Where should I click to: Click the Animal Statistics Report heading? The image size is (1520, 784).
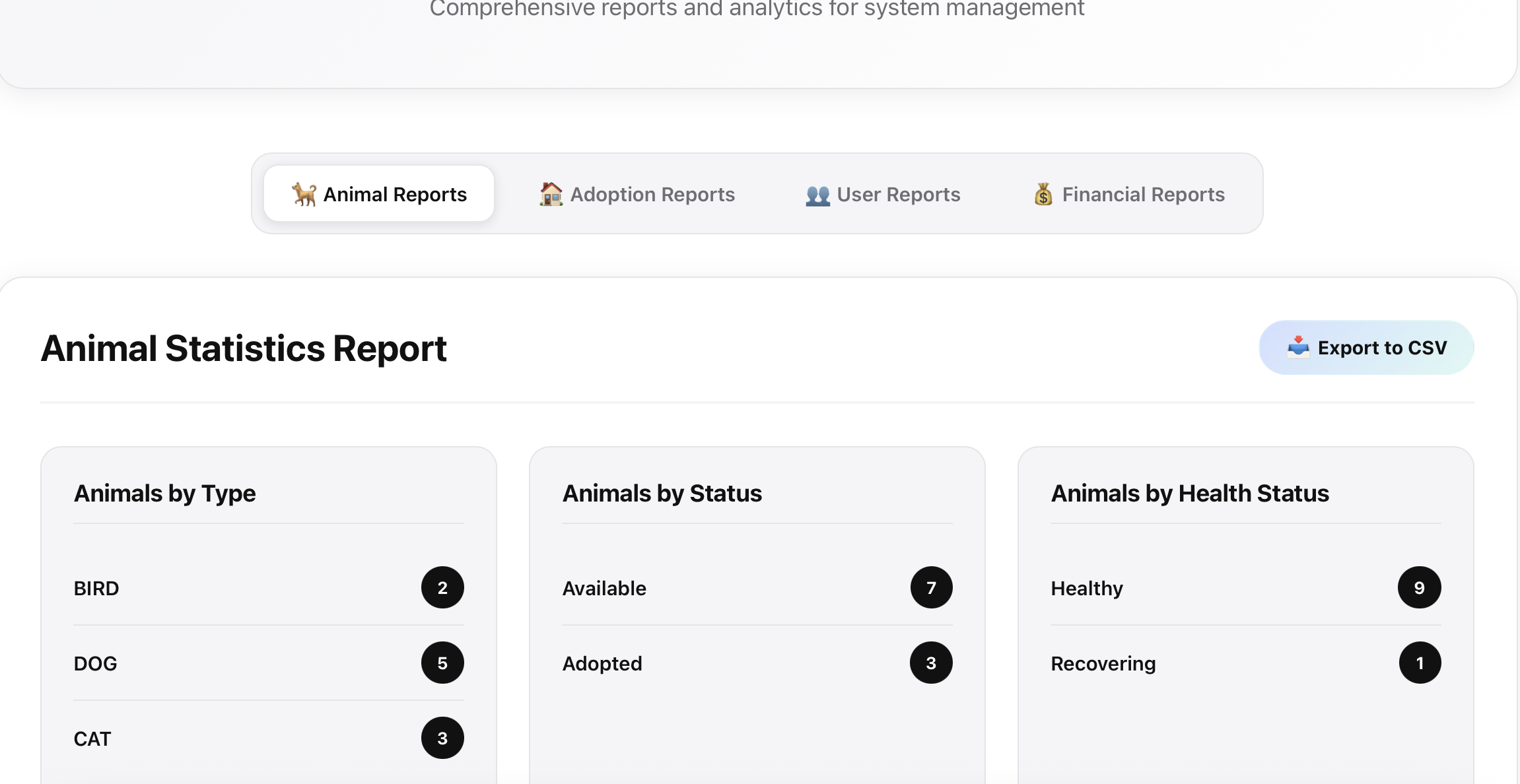(244, 348)
